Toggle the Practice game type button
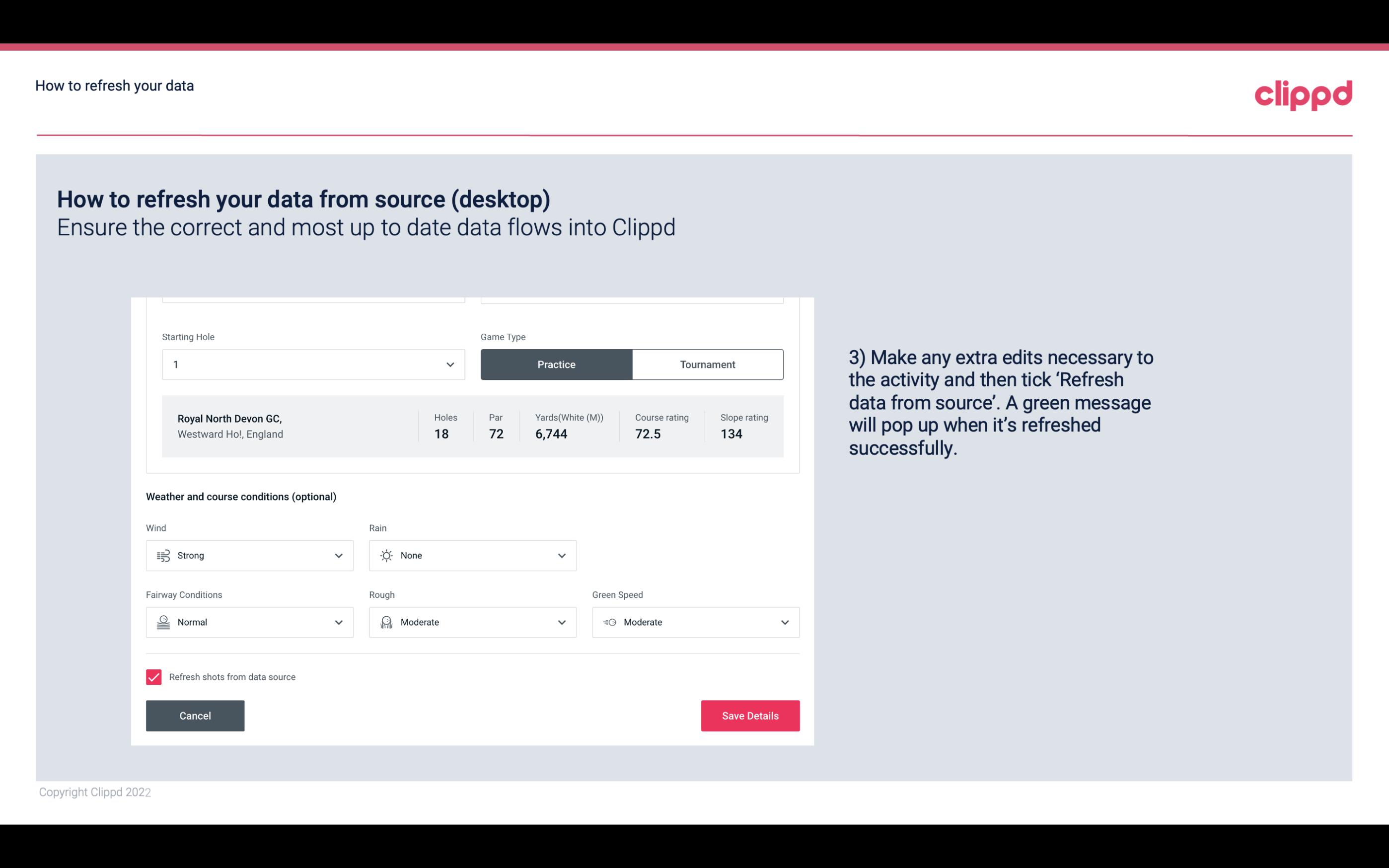This screenshot has width=1389, height=868. pyautogui.click(x=556, y=364)
